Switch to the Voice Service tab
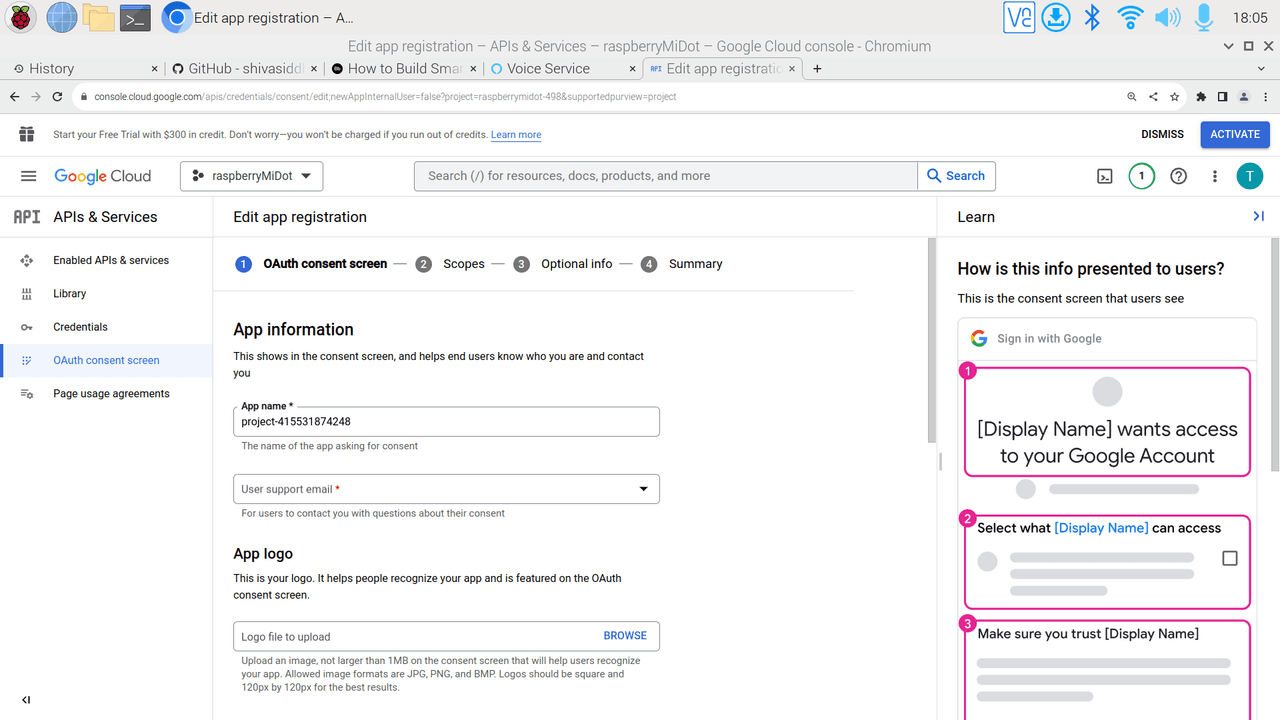The width and height of the screenshot is (1280, 720). [561, 68]
